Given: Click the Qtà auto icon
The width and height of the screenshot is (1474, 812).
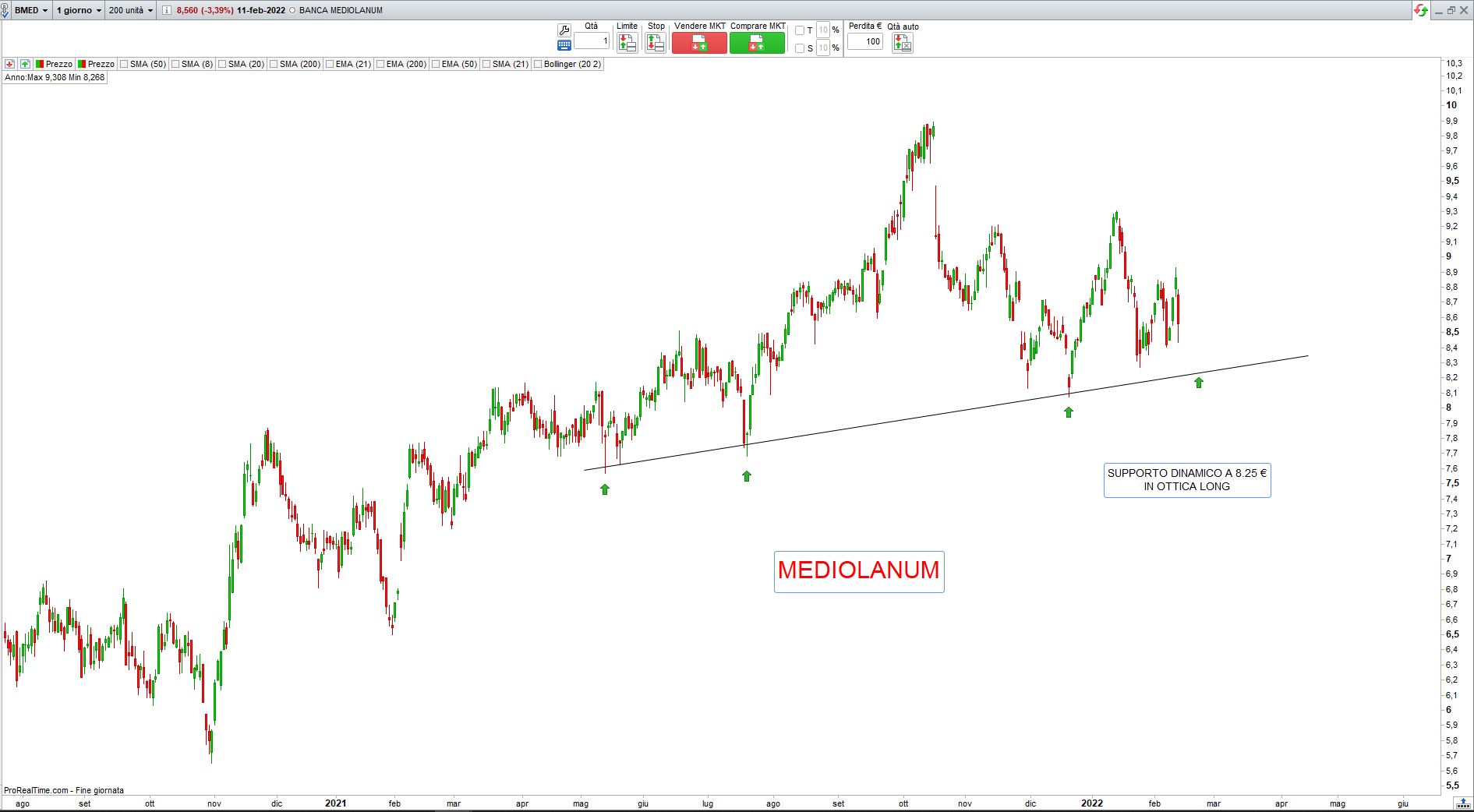Looking at the screenshot, I should (902, 44).
